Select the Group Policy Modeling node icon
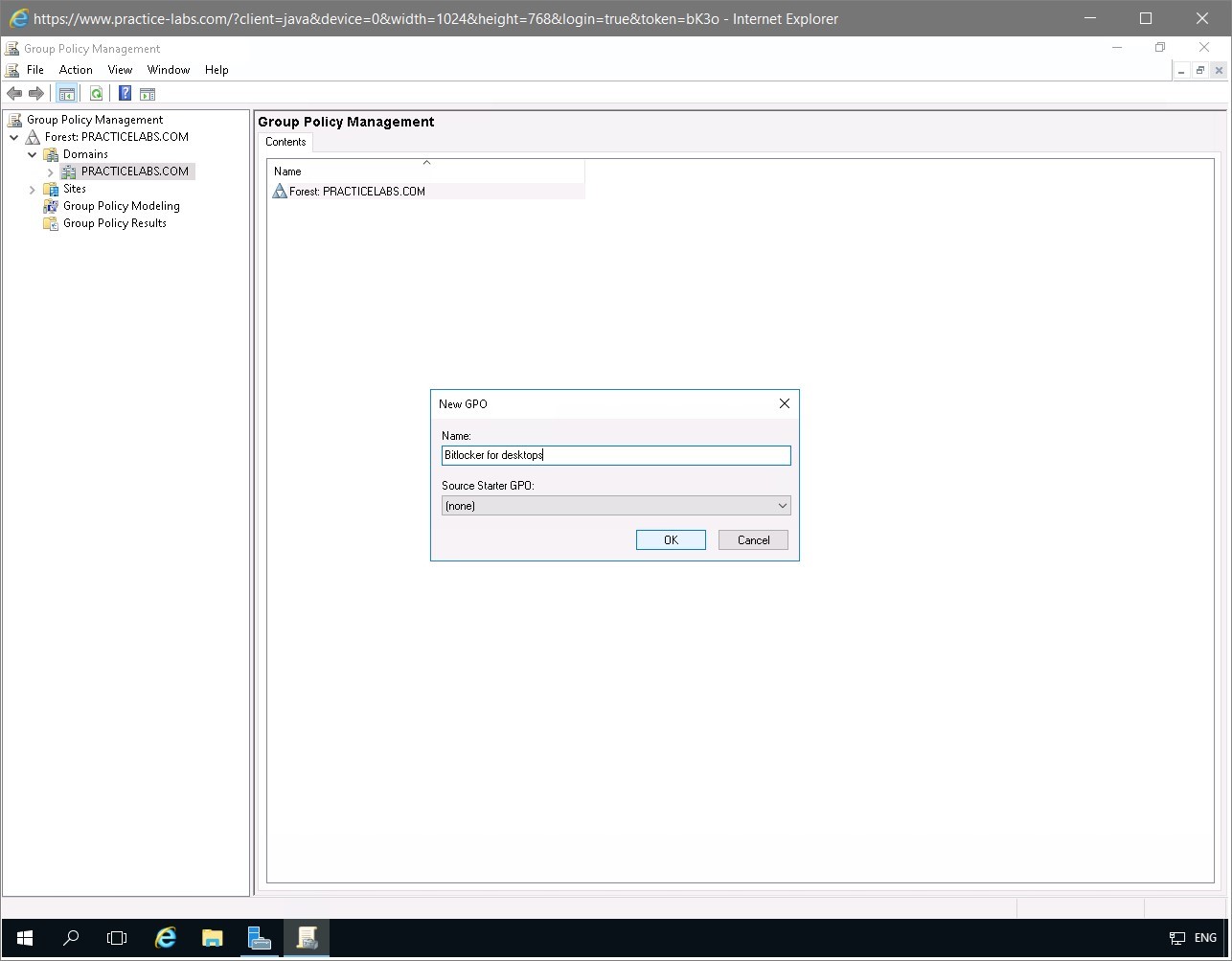This screenshot has height=961, width=1232. click(x=50, y=205)
